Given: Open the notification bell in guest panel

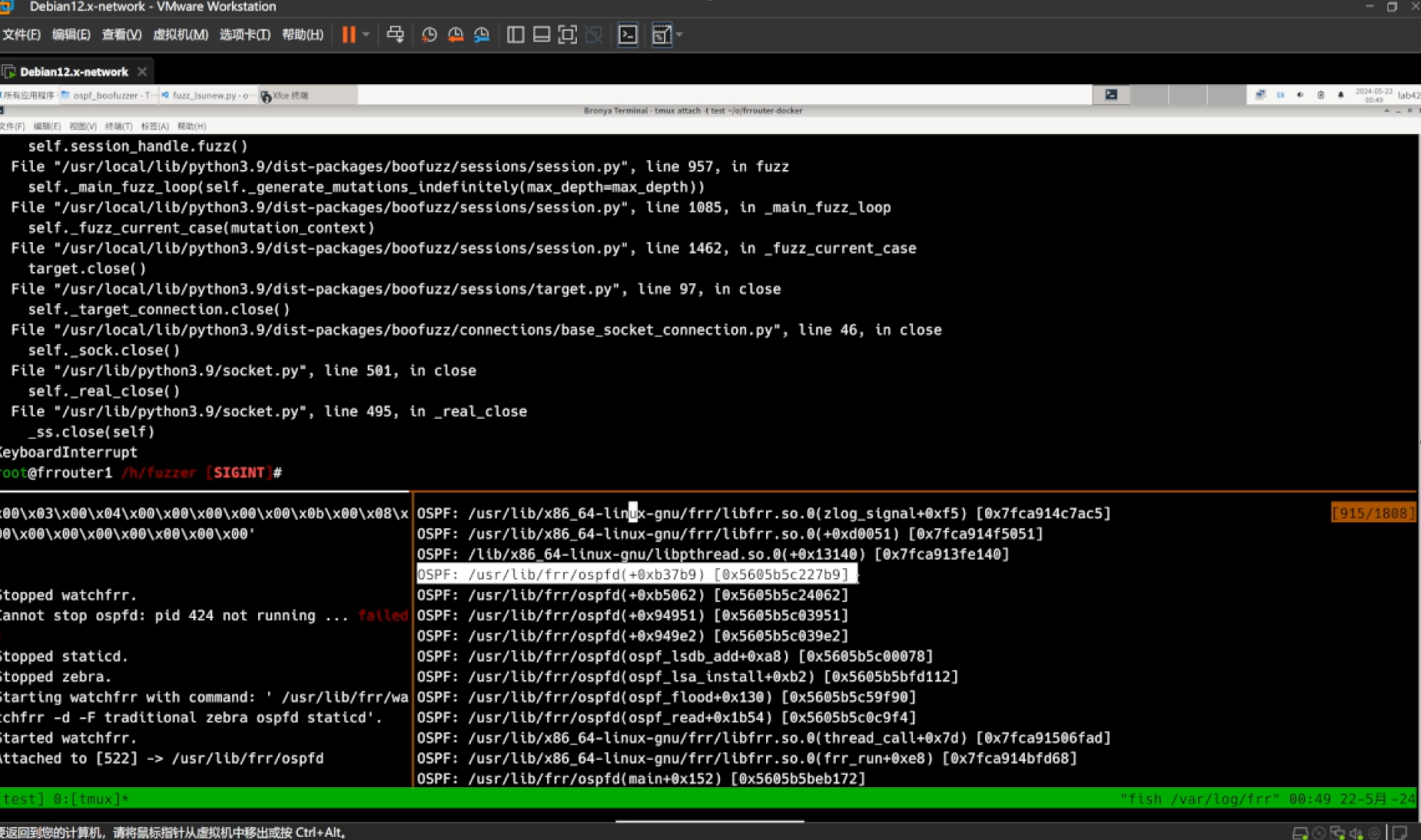Looking at the screenshot, I should 1341,95.
